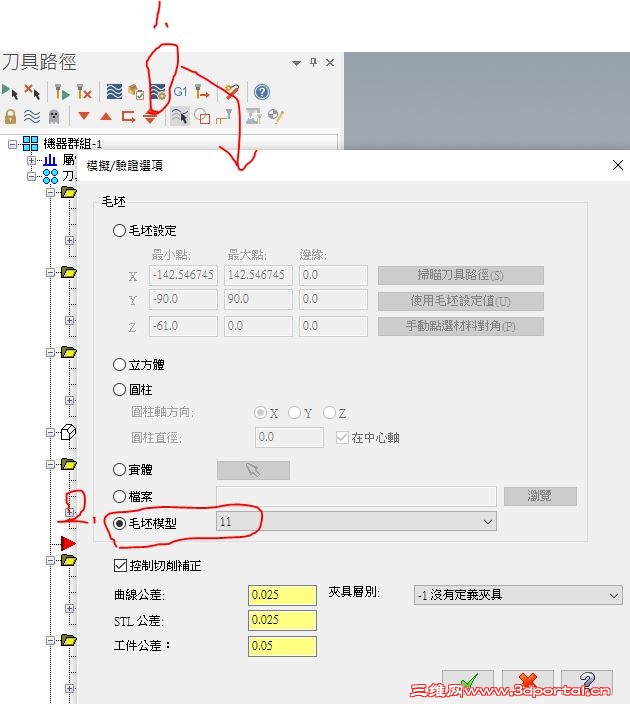This screenshot has width=630, height=704.
Task: Toggle posting on selected operations (ghost icon)
Action: pyautogui.click(x=54, y=116)
